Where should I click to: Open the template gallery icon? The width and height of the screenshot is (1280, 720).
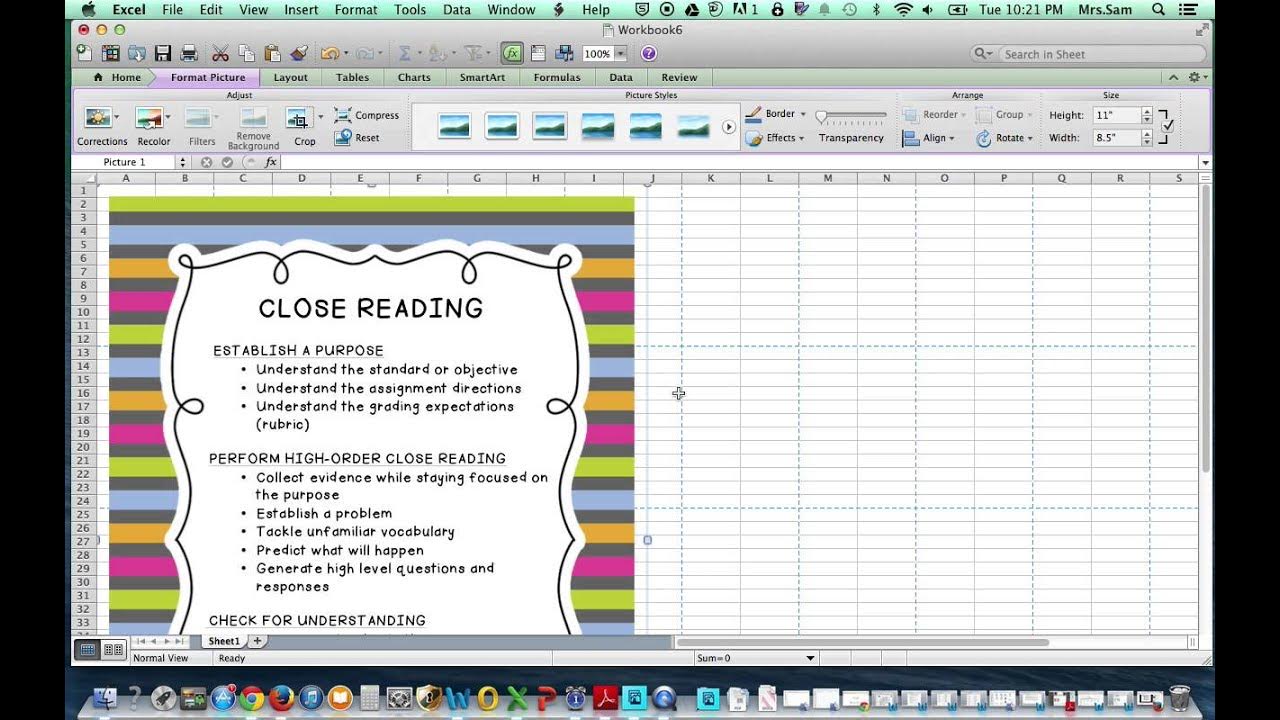coord(110,54)
